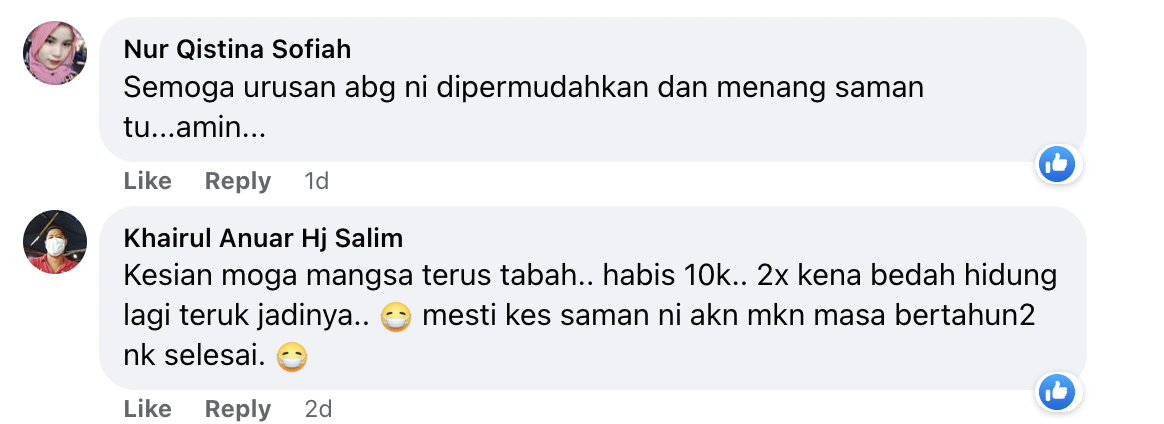Open Nur Qistina Sofiah's profile picture
This screenshot has height=424, width=1164.
(55, 53)
